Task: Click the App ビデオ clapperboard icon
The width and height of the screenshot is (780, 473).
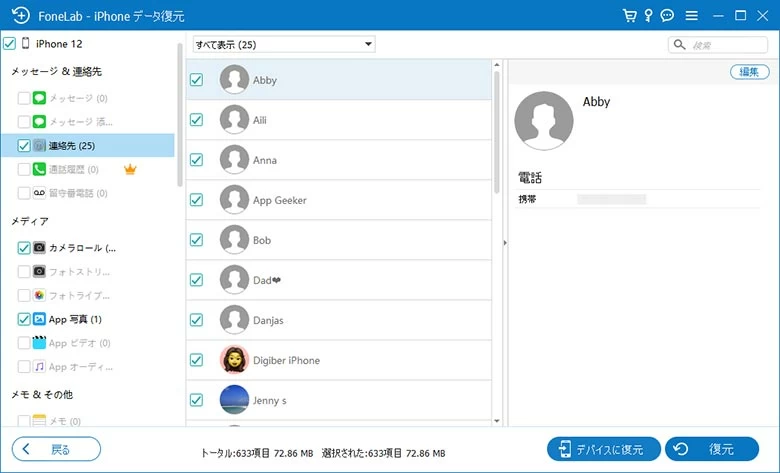Action: click(x=39, y=343)
